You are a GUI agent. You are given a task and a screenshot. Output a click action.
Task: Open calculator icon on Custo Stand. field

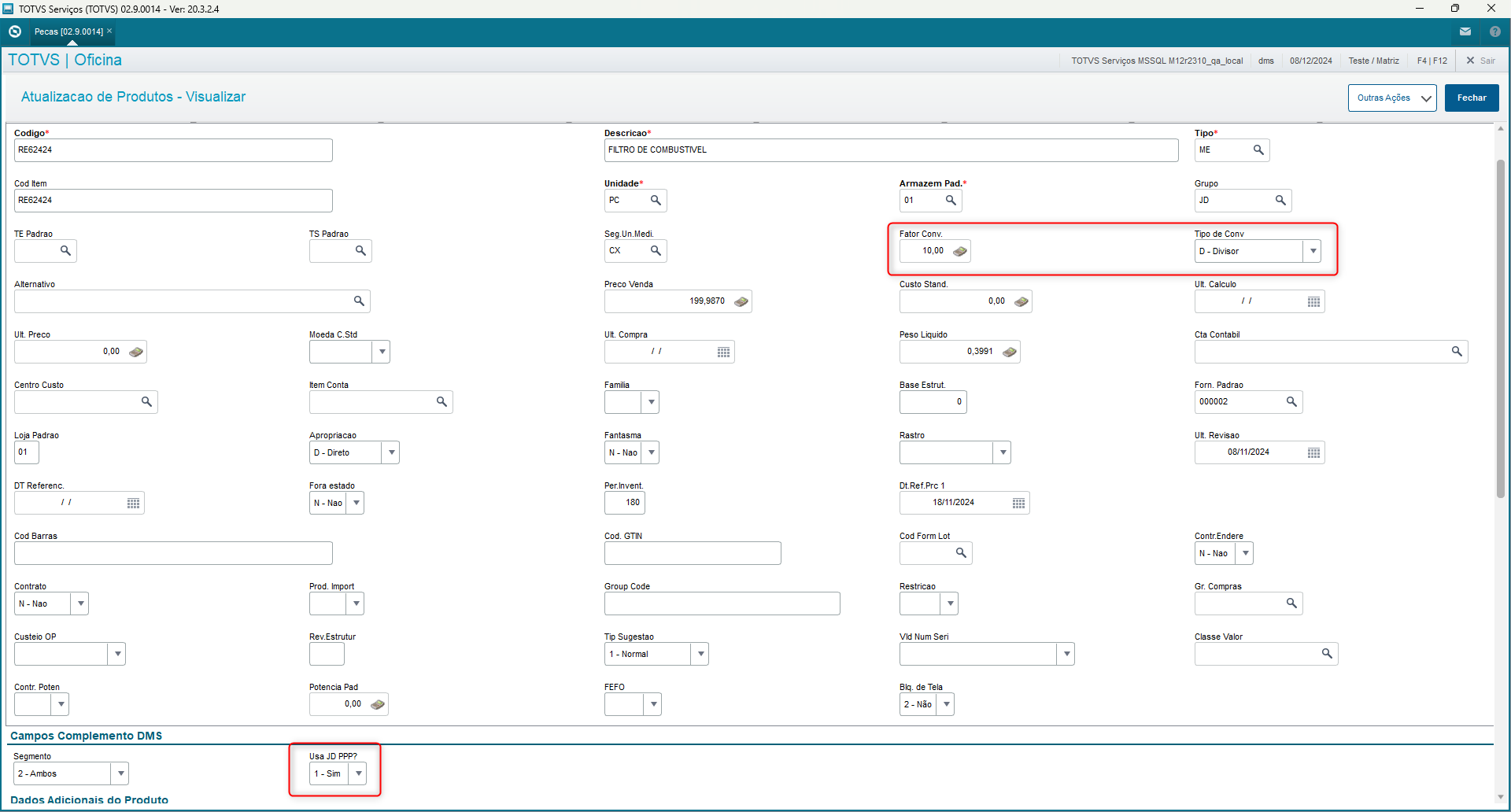(x=1021, y=301)
